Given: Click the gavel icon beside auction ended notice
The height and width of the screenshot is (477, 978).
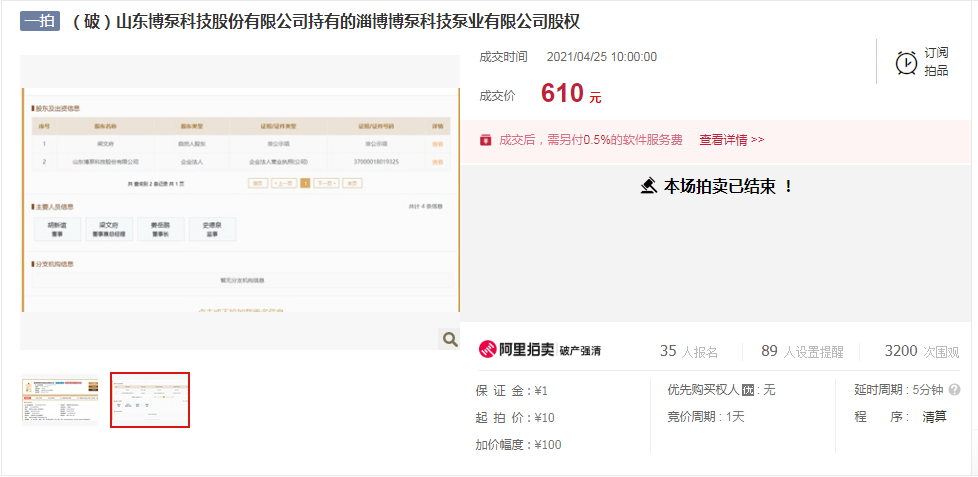Looking at the screenshot, I should [648, 186].
